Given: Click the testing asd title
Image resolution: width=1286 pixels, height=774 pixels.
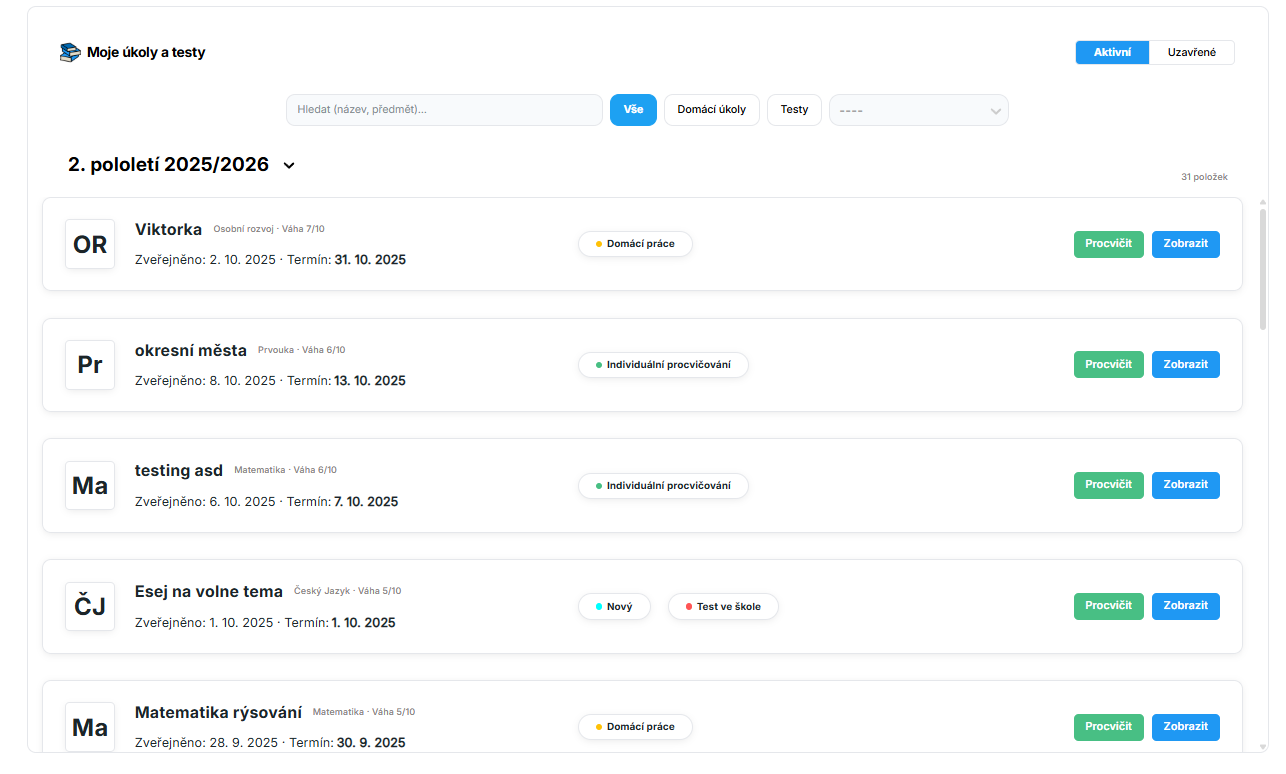Looking at the screenshot, I should (179, 471).
